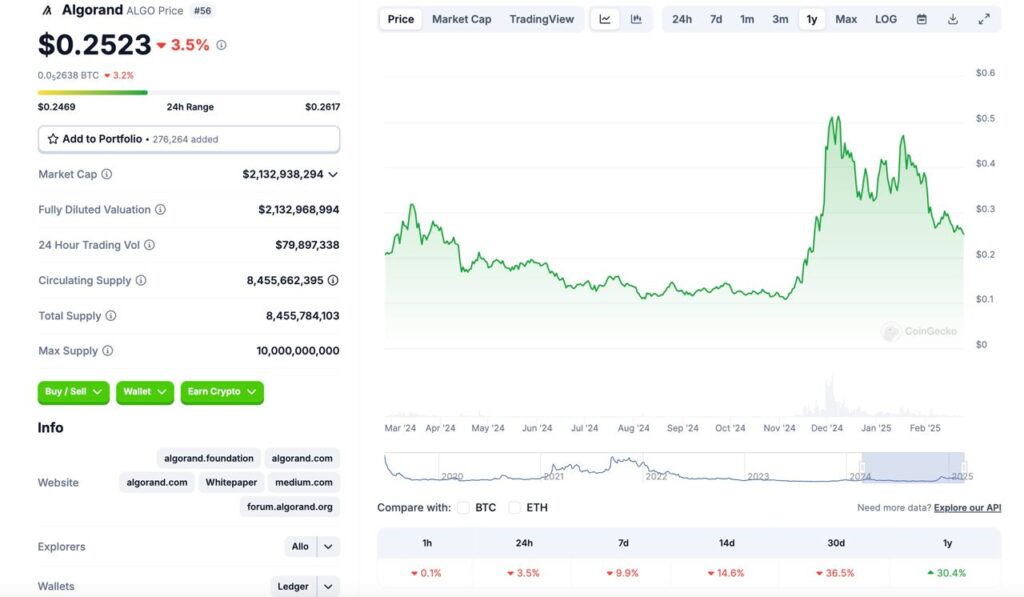1024x597 pixels.
Task: Click the 14d change value 14.6%
Action: (726, 573)
